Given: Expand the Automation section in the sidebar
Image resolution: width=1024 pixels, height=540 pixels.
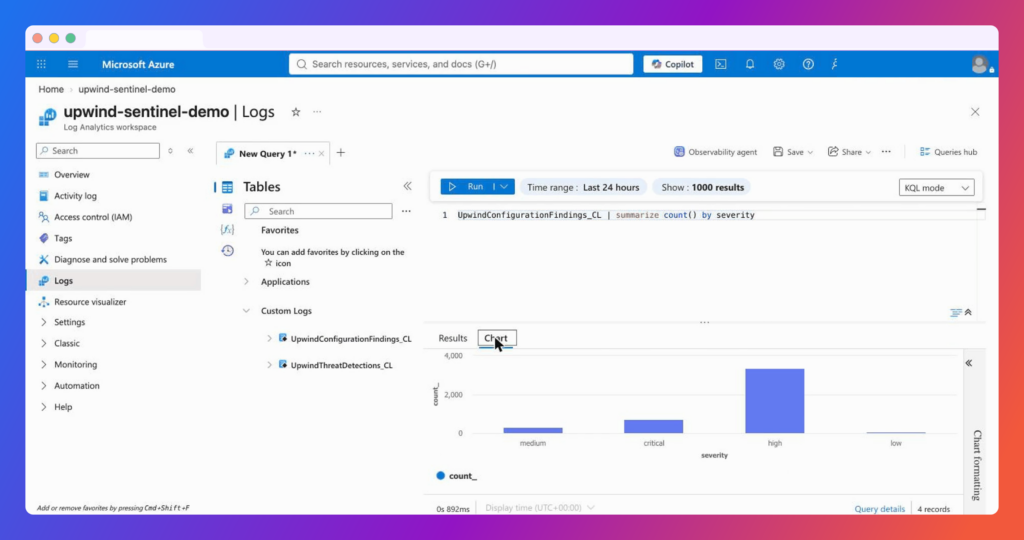Looking at the screenshot, I should pos(44,386).
